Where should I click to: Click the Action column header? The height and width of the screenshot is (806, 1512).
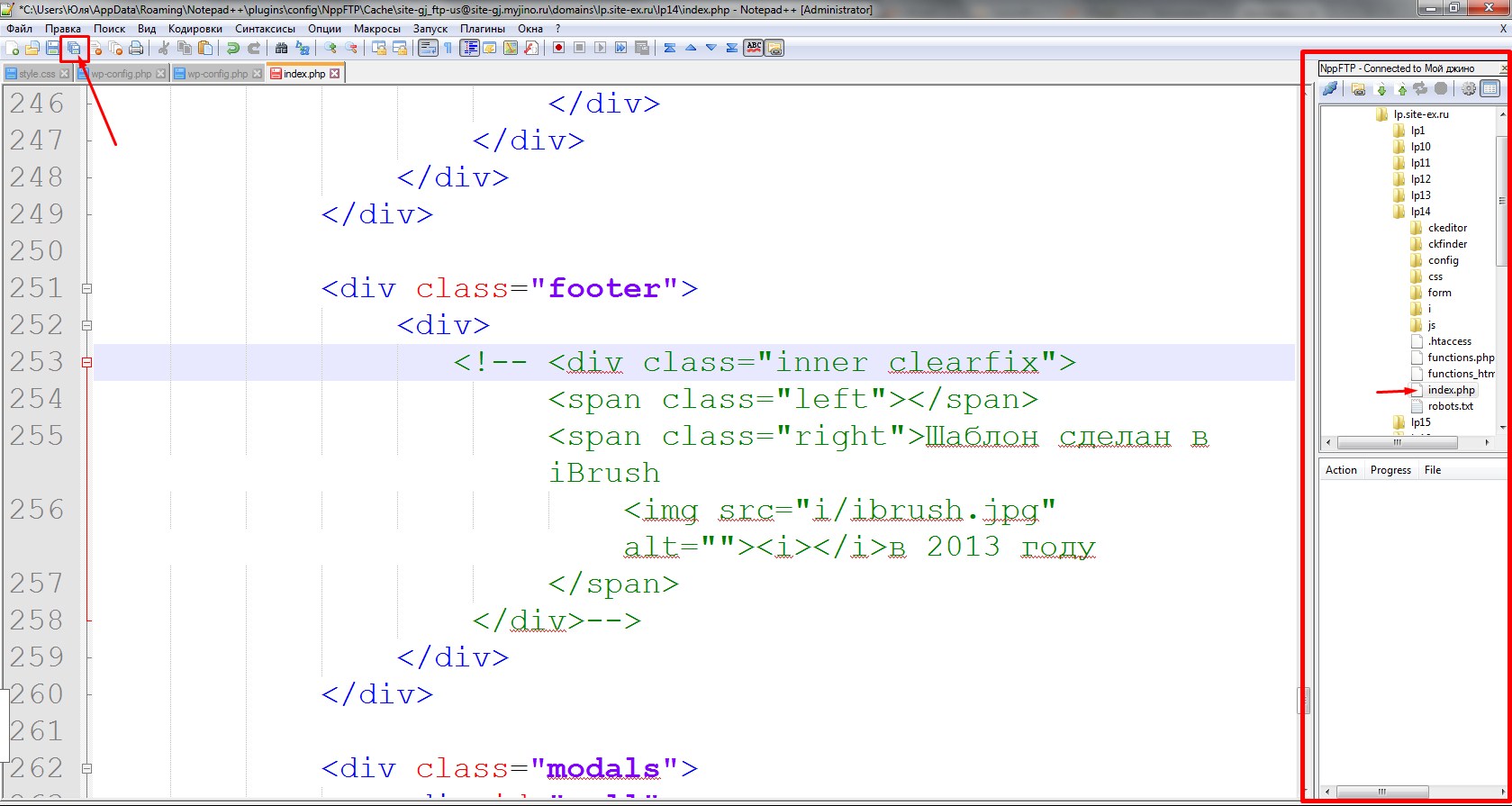[x=1341, y=470]
